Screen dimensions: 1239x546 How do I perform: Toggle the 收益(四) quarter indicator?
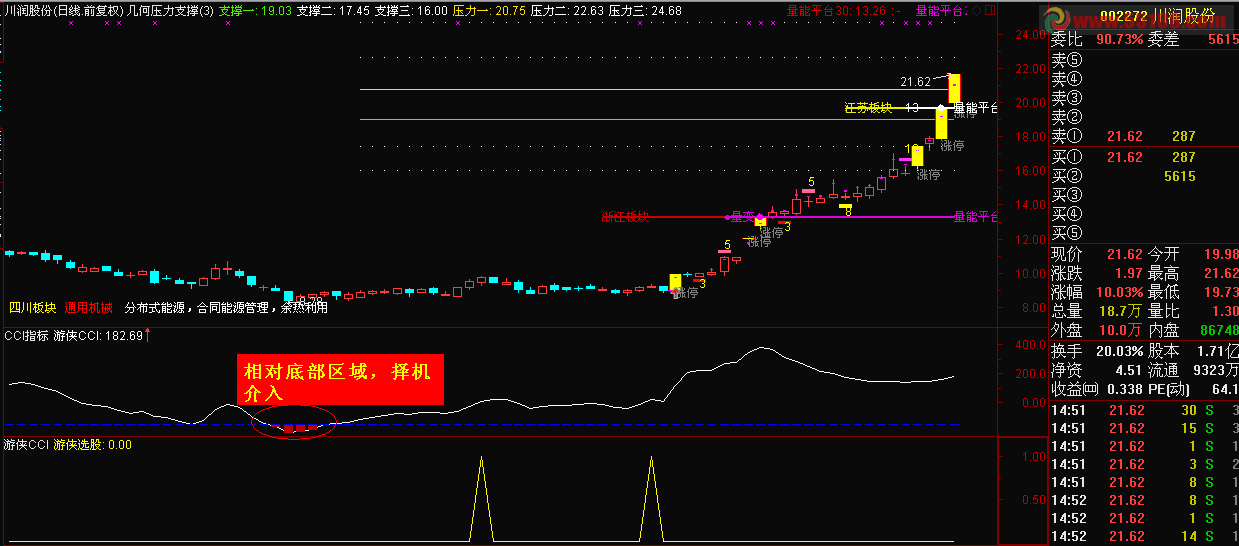tap(1089, 389)
